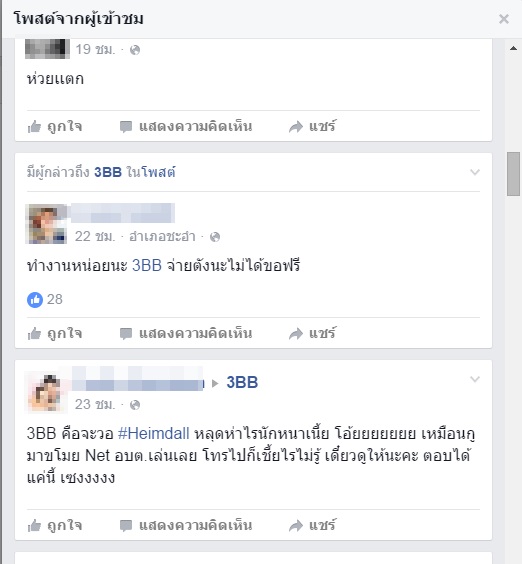
Task: View the 28 likes reaction count
Action: tap(45, 299)
